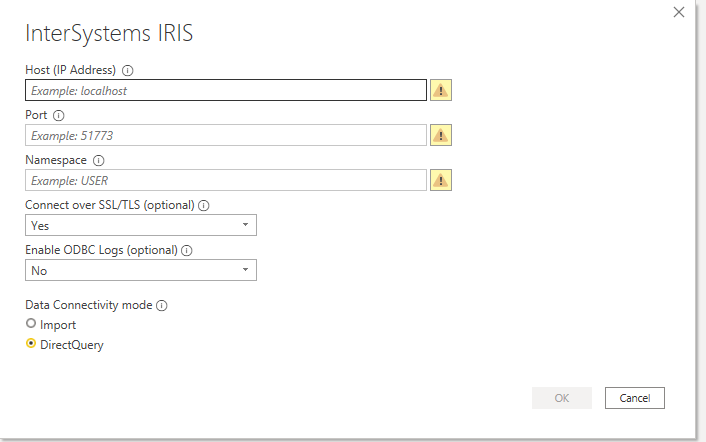706x442 pixels.
Task: Click the info icon beside Host (IP Address)
Action: tap(127, 71)
